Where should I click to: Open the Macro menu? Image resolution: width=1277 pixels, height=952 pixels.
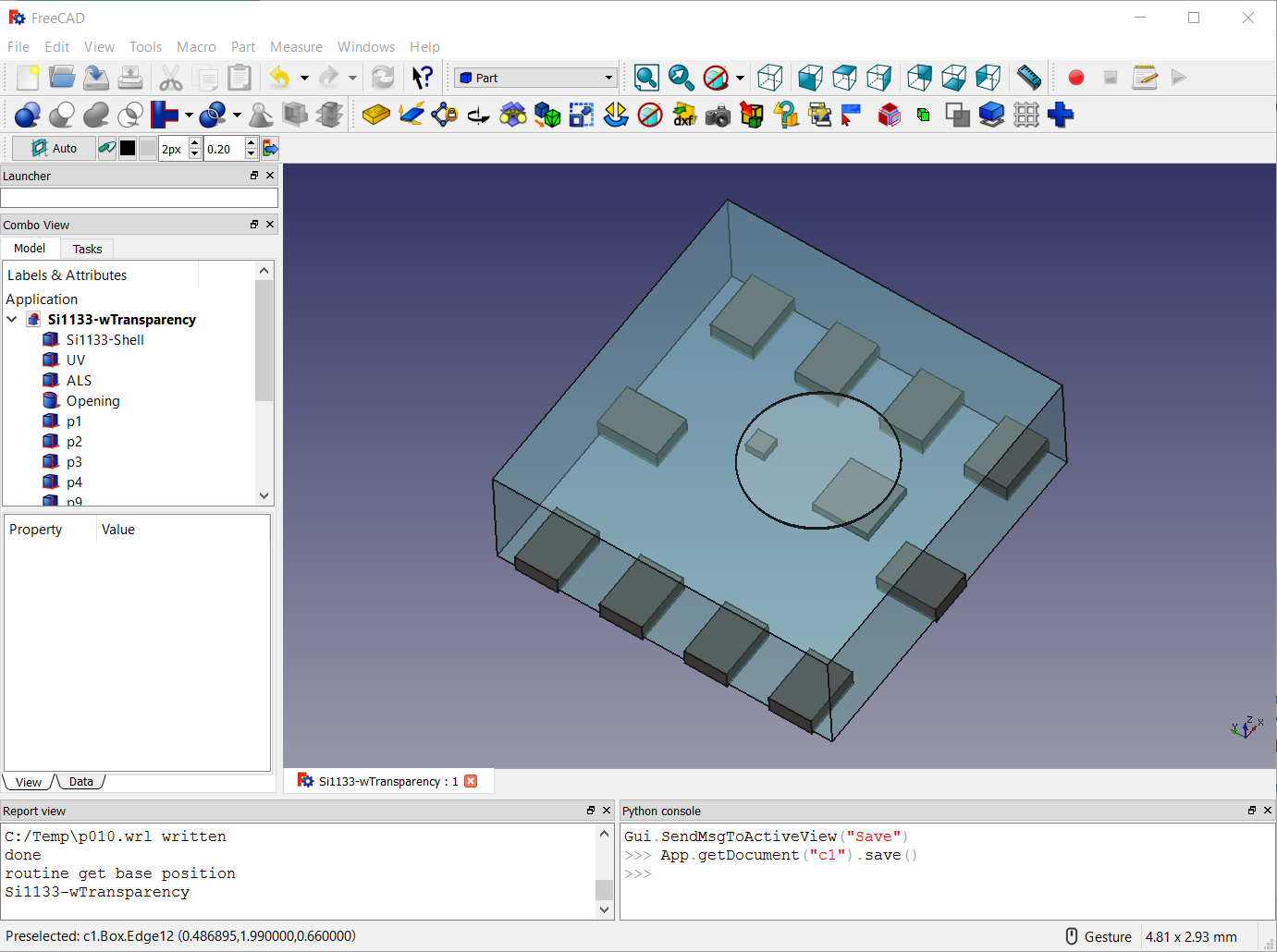click(196, 47)
